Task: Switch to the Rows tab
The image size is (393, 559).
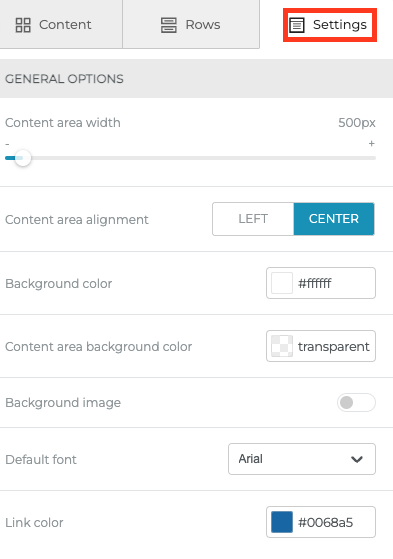Action: (x=191, y=24)
